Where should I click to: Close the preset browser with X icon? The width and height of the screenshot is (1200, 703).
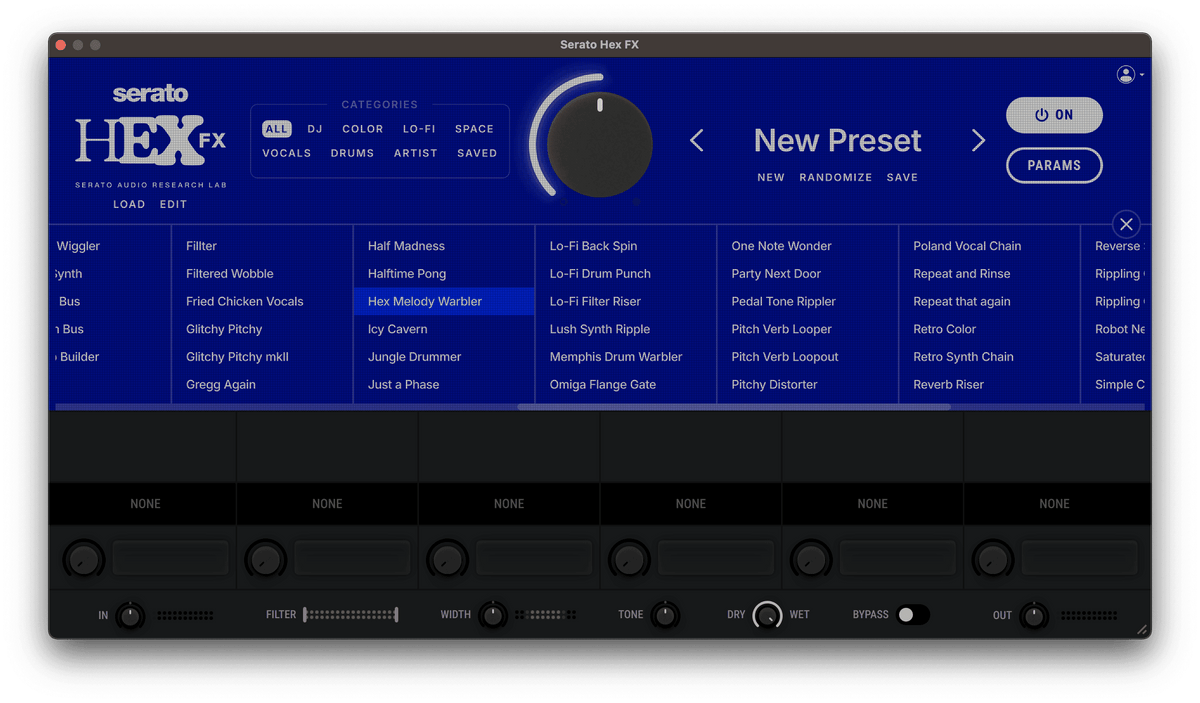pos(1126,224)
